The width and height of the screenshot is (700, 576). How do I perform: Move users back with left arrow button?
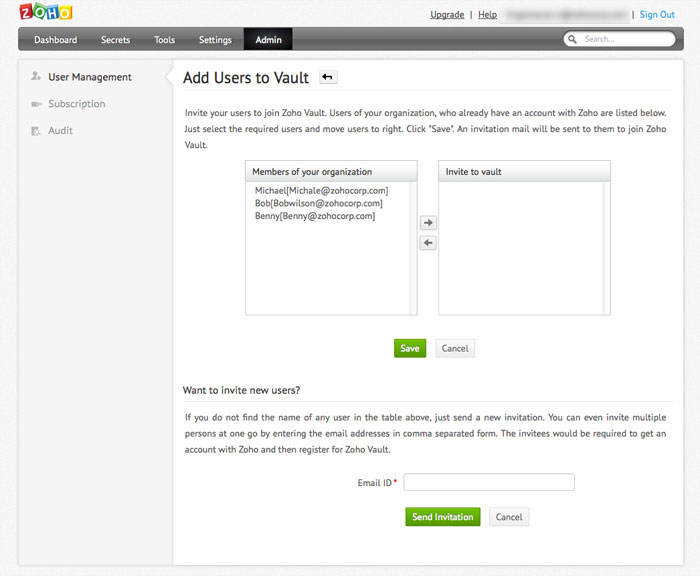click(x=428, y=243)
